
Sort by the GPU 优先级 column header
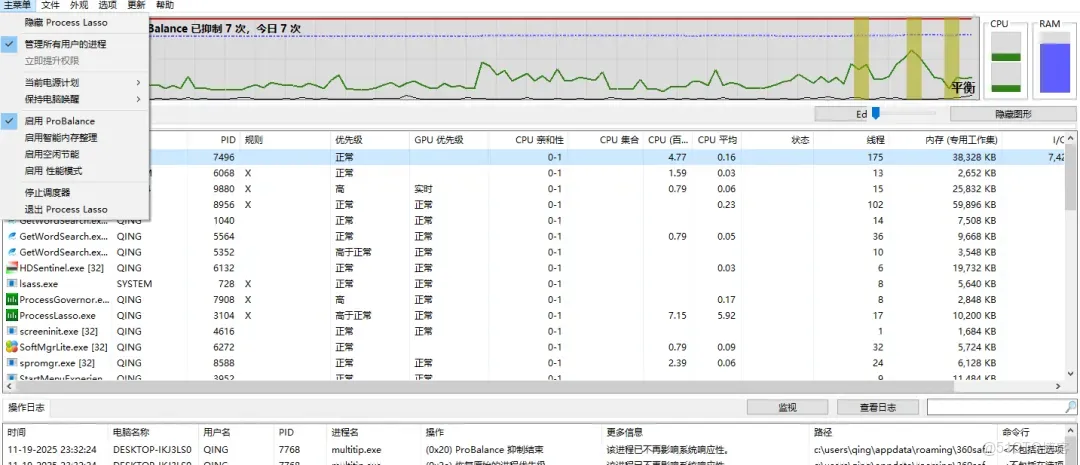[448, 140]
